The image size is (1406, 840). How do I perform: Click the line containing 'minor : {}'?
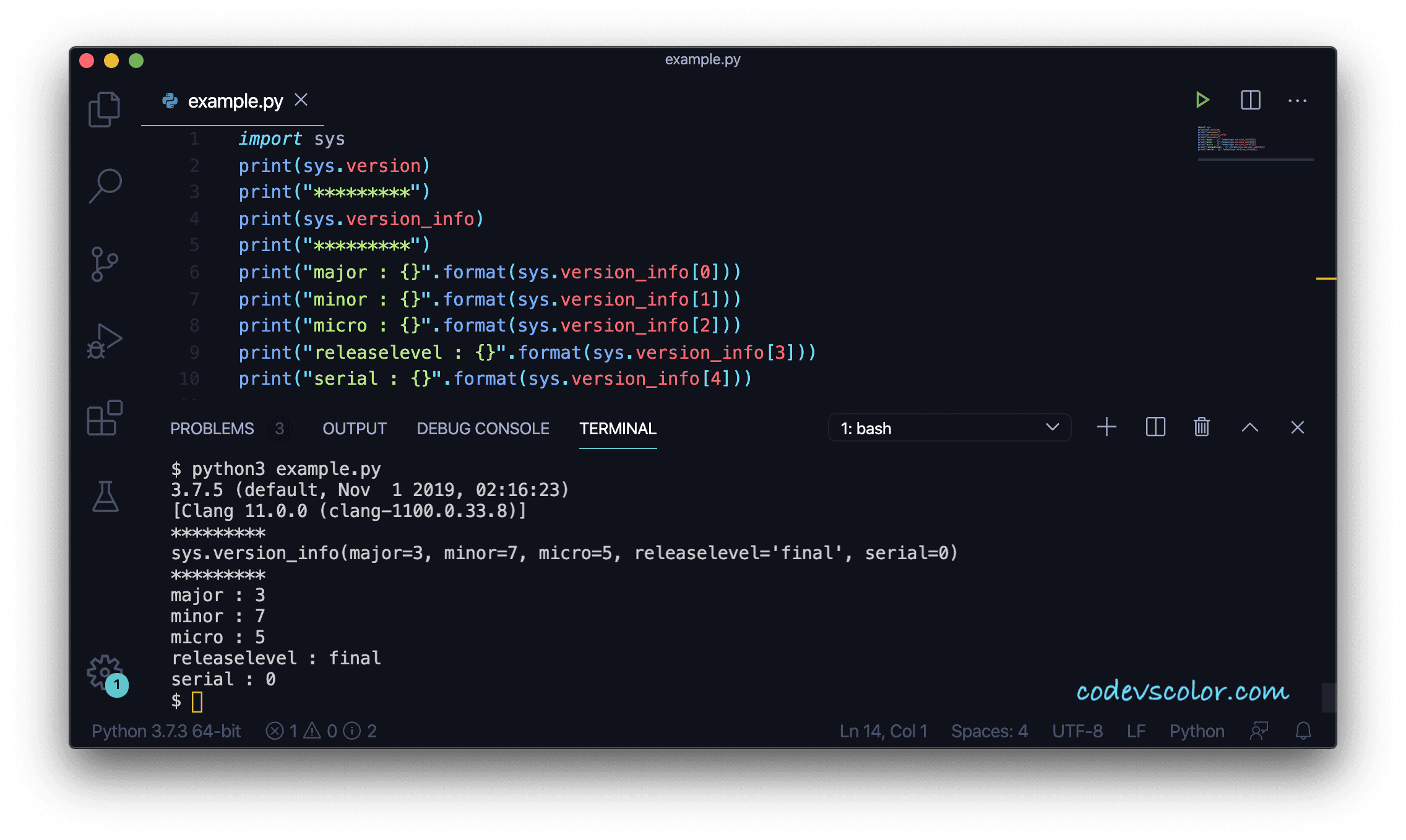pyautogui.click(x=490, y=299)
